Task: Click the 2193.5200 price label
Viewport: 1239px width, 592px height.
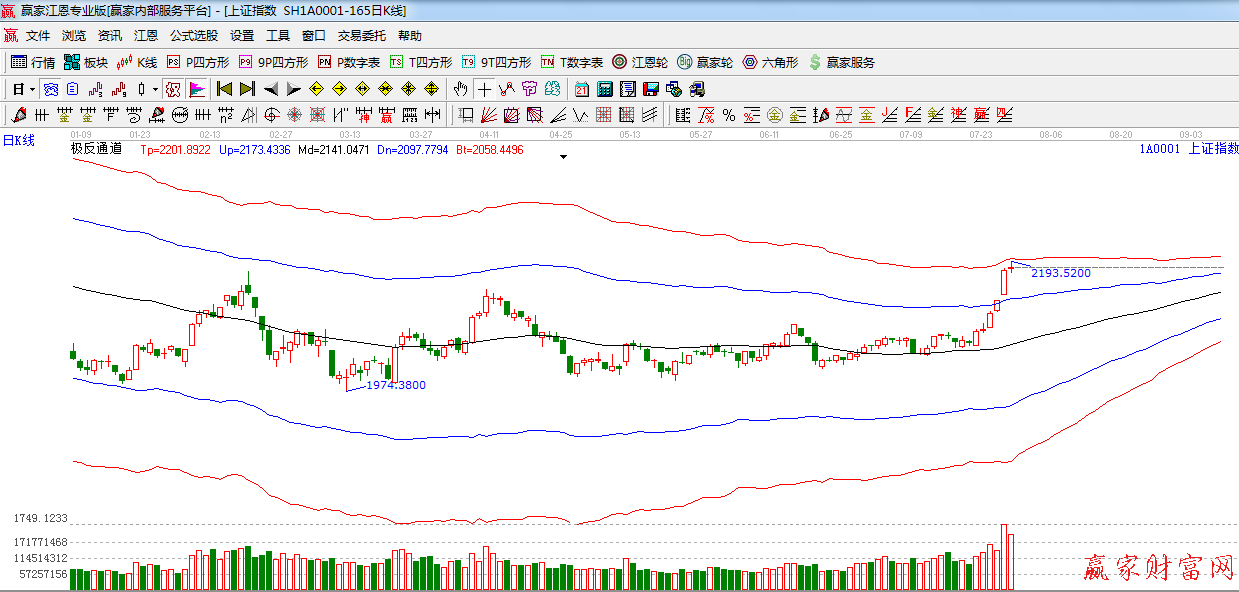Action: (x=1060, y=273)
